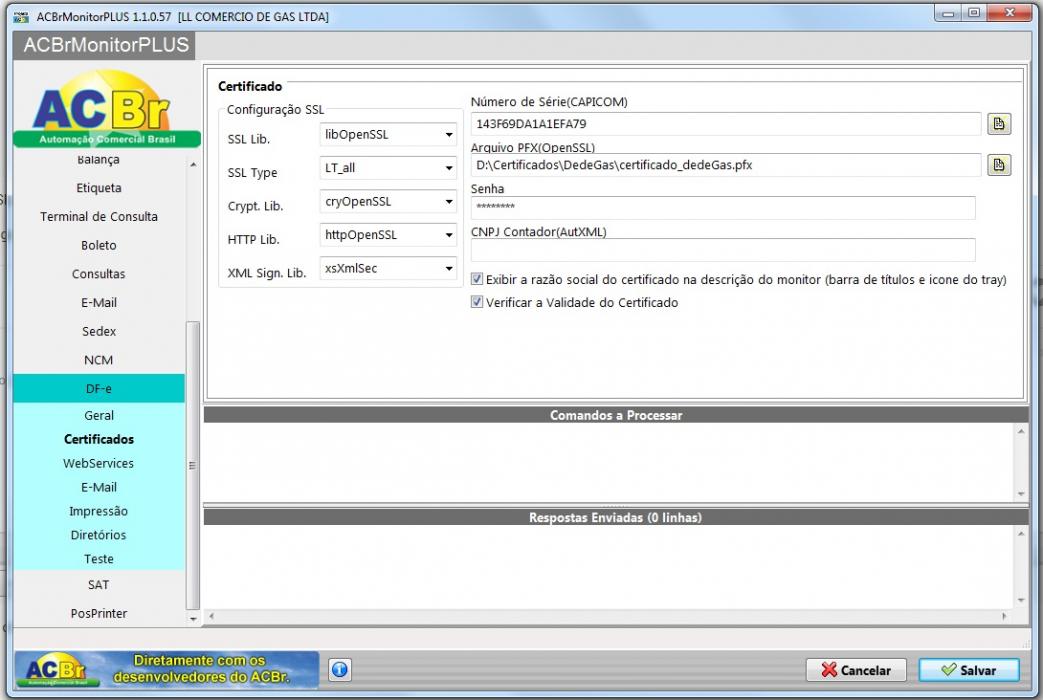Open the SSL Lib. dropdown

(388, 134)
